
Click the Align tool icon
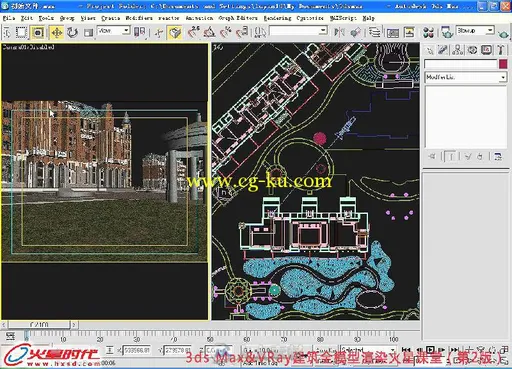[356, 32]
